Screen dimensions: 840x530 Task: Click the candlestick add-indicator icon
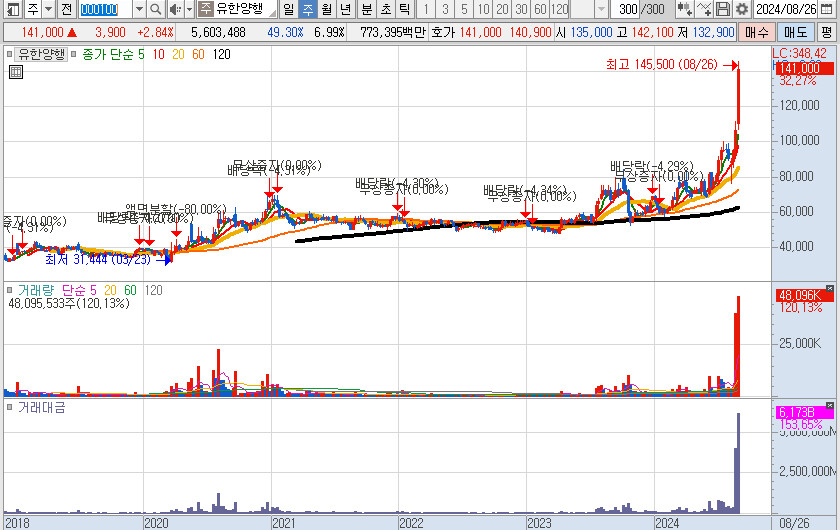tap(685, 9)
